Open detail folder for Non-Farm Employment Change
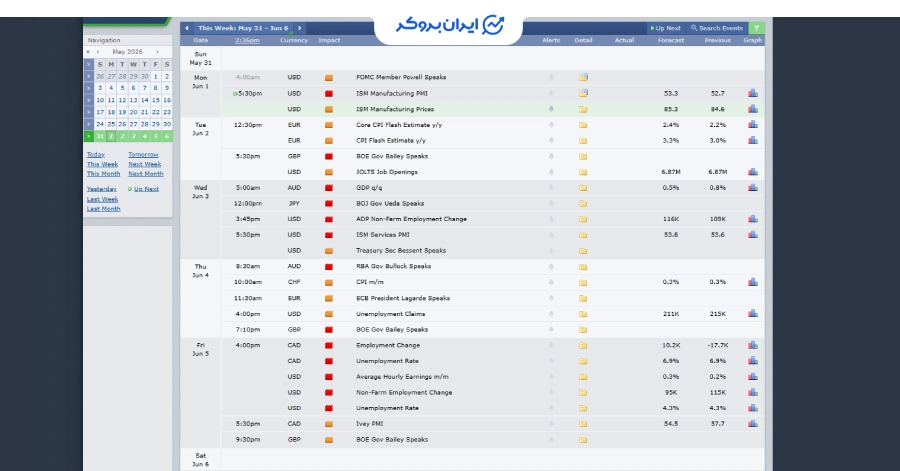Screen dimensions: 900x471 583,392
